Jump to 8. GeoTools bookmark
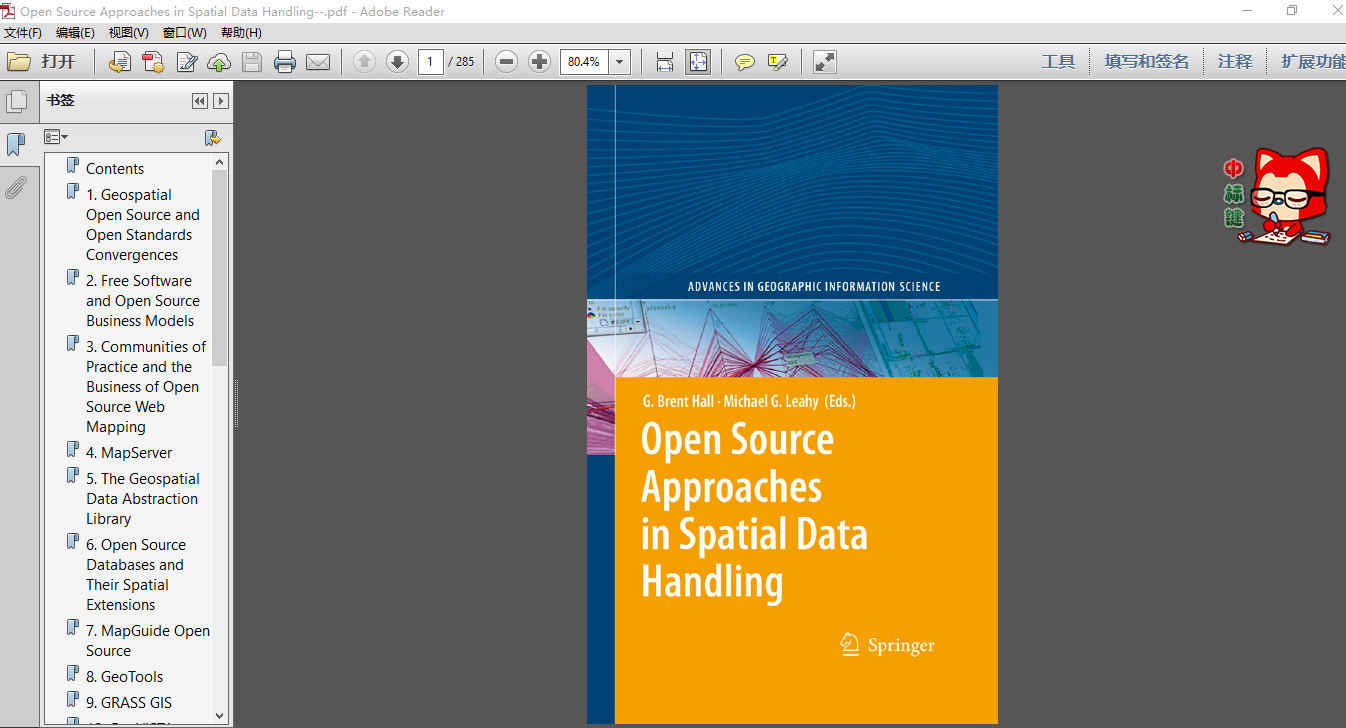1346x728 pixels. coord(124,676)
